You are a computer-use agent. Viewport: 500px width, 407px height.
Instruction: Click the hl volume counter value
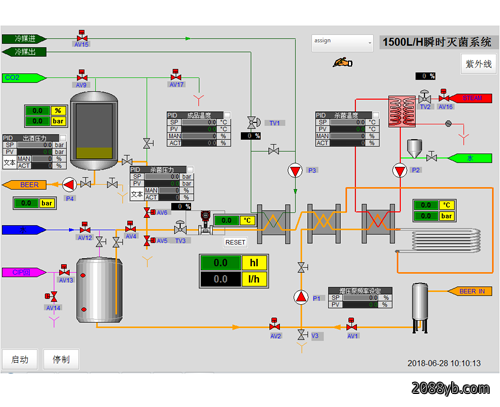tap(221, 263)
